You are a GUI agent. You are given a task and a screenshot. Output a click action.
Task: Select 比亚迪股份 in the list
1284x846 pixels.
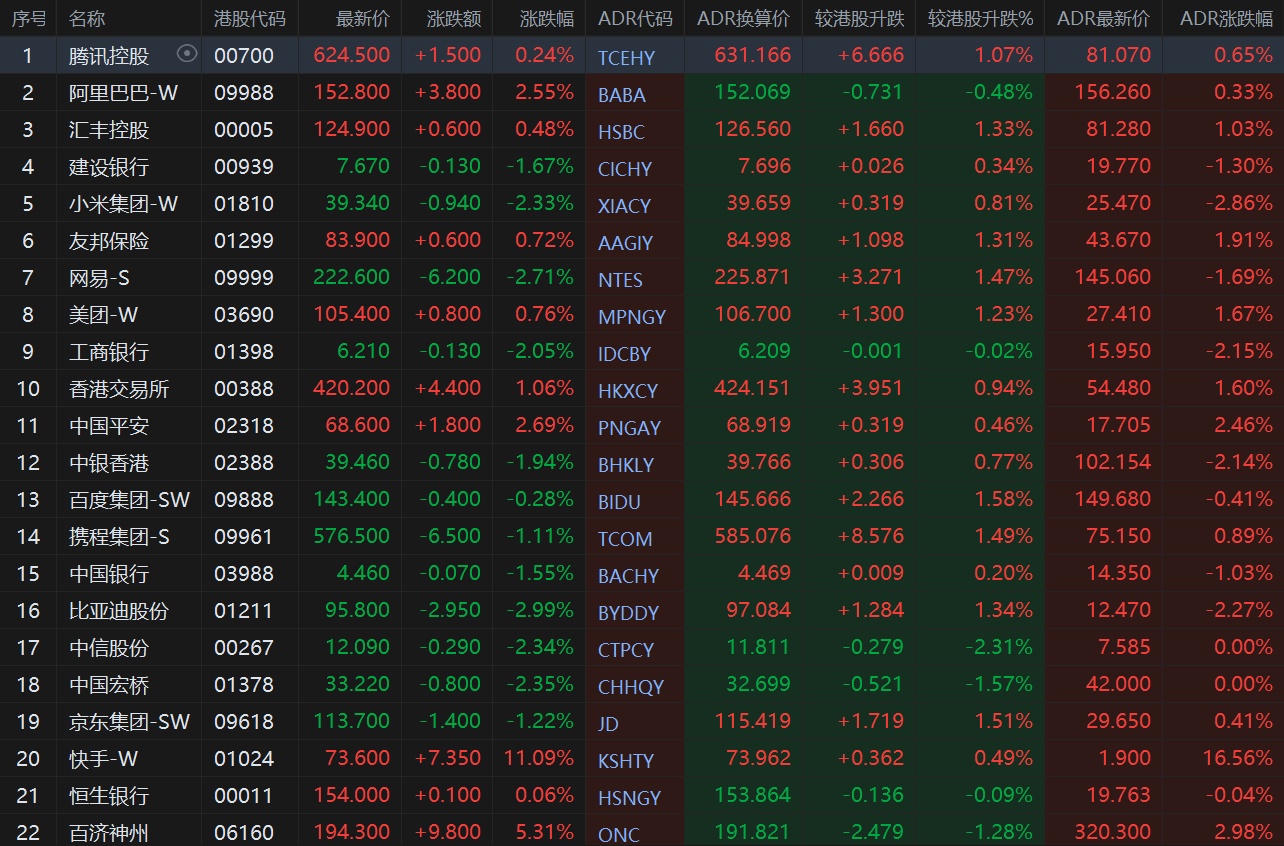[x=119, y=611]
